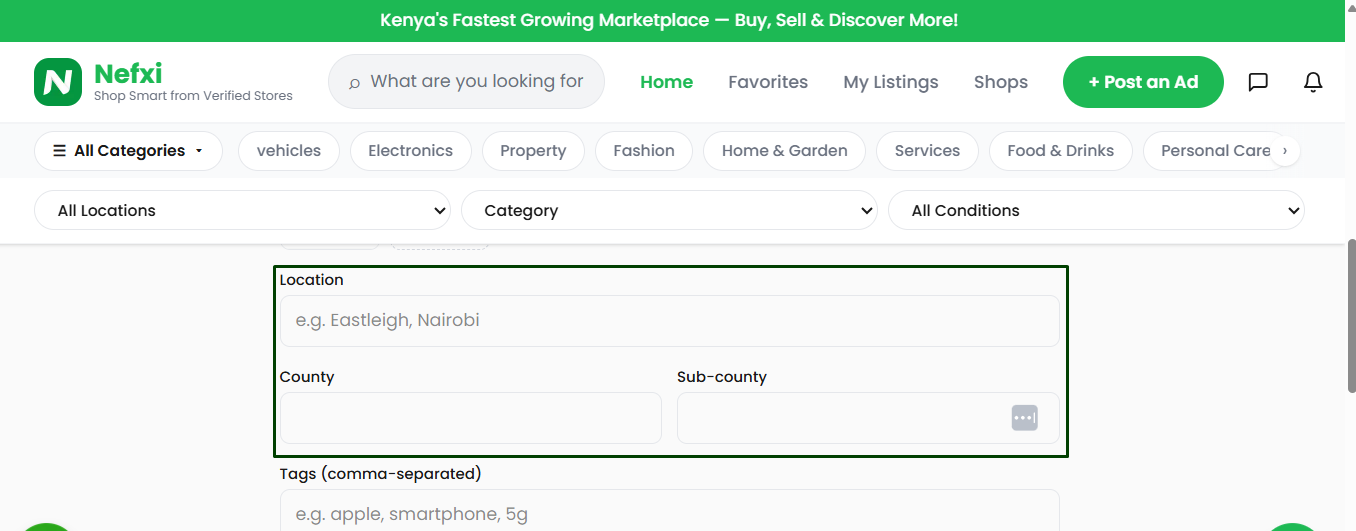Open the notifications bell icon
The height and width of the screenshot is (531, 1356).
click(1313, 82)
